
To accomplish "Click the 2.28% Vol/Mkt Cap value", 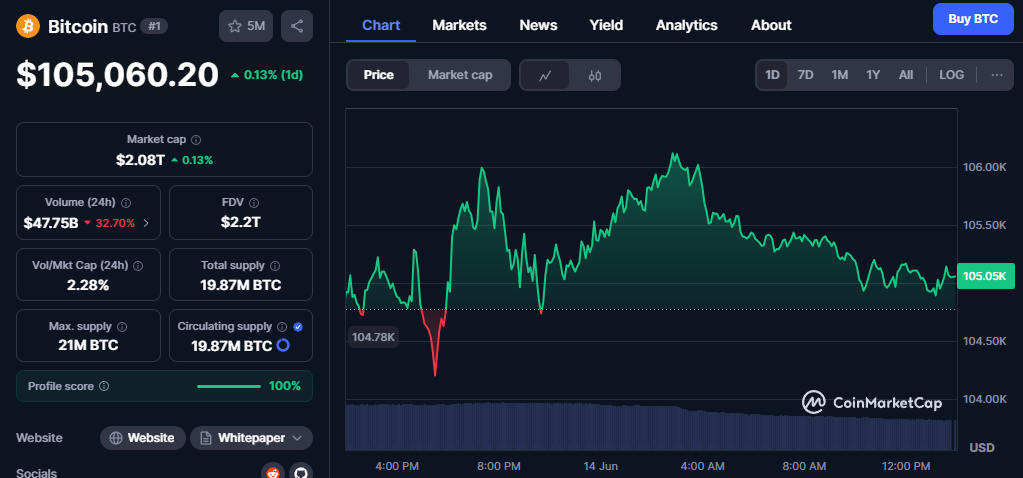I will tap(88, 285).
